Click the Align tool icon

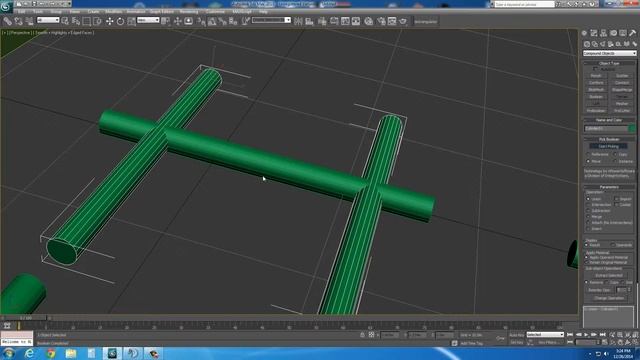(x=309, y=21)
